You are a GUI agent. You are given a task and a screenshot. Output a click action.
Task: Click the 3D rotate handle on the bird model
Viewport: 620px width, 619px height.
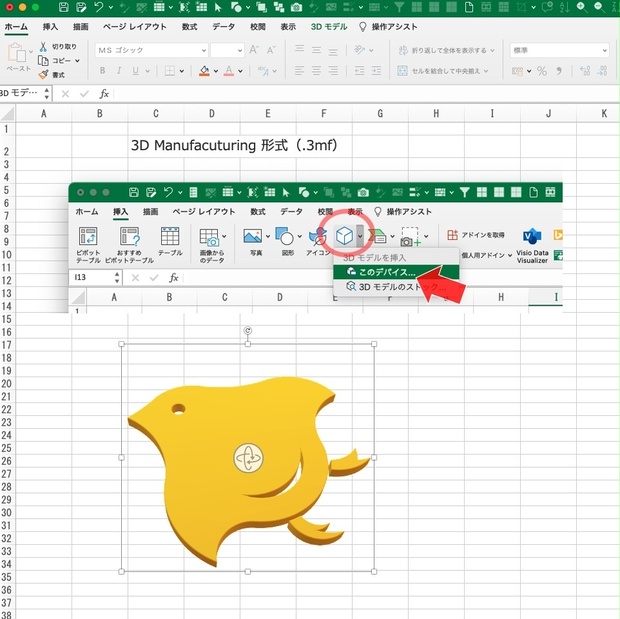coord(248,458)
